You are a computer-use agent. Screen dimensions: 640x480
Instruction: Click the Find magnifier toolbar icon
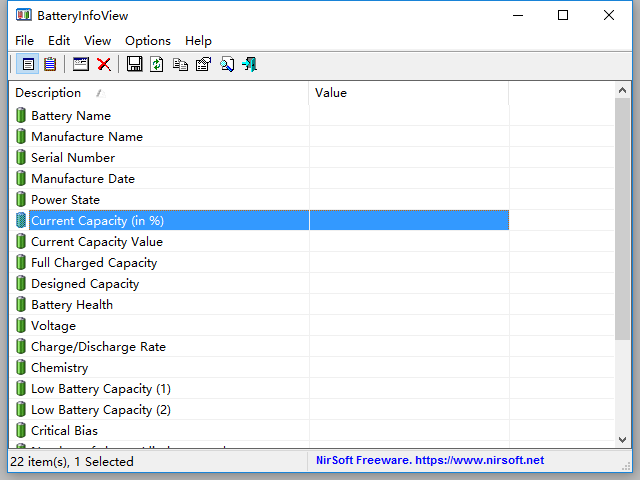226,64
